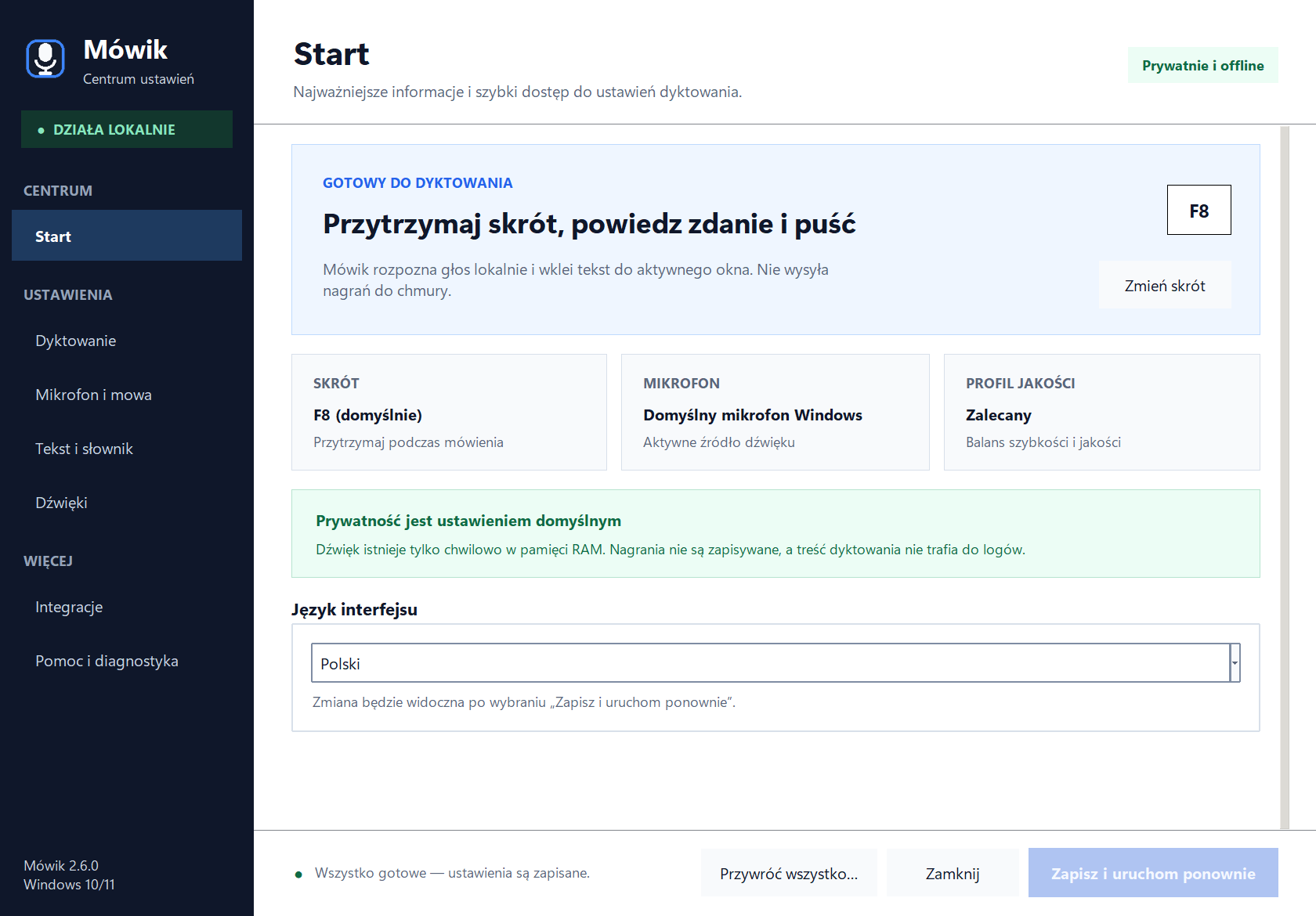Click the 'Mówik 2.6.0' version text
The image size is (1316, 916).
61,865
